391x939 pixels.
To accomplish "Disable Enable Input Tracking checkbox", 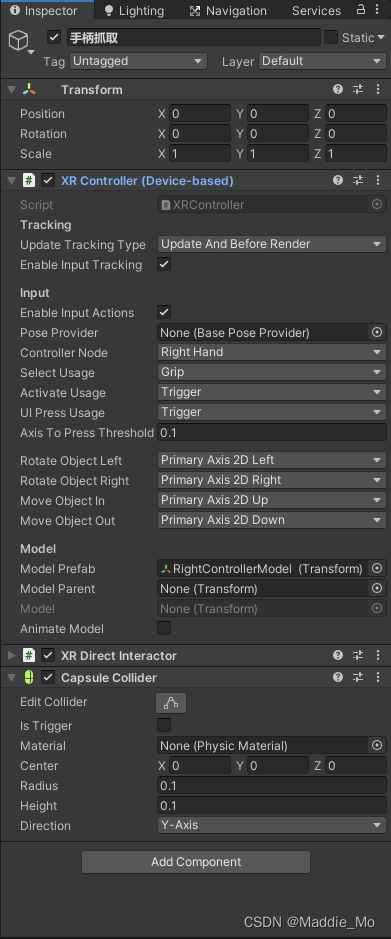I will pyautogui.click(x=164, y=264).
